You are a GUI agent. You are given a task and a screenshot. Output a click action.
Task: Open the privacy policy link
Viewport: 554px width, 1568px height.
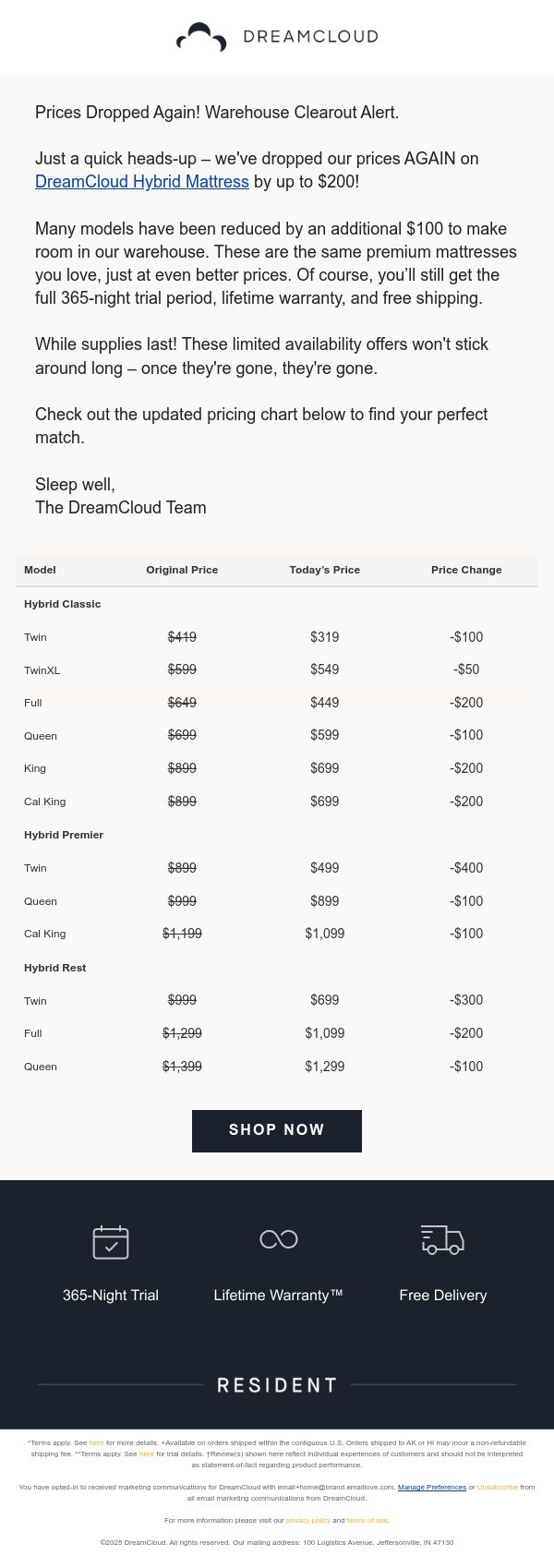click(x=308, y=1521)
